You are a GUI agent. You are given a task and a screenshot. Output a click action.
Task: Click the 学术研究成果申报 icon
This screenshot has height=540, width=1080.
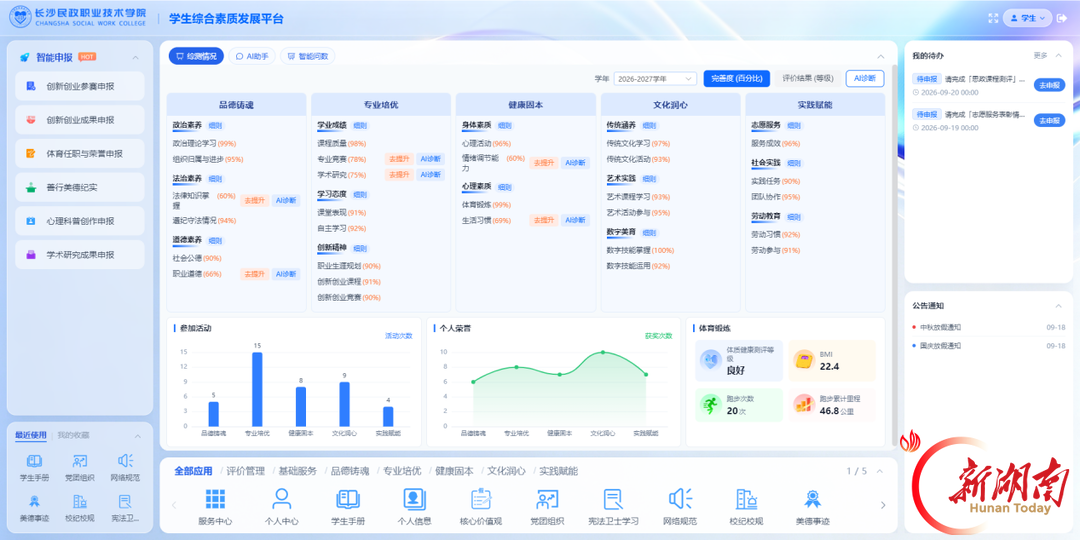pos(30,254)
